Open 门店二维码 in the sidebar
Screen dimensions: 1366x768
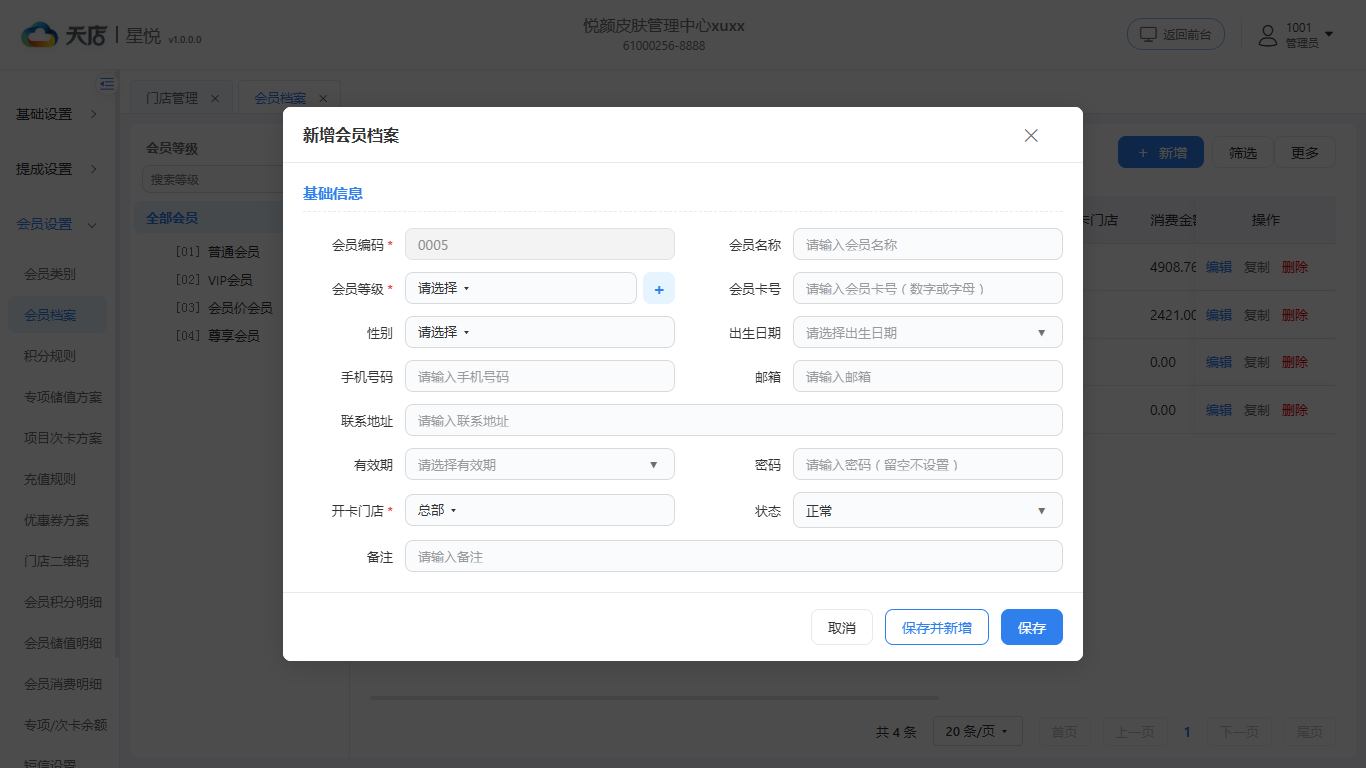point(57,561)
